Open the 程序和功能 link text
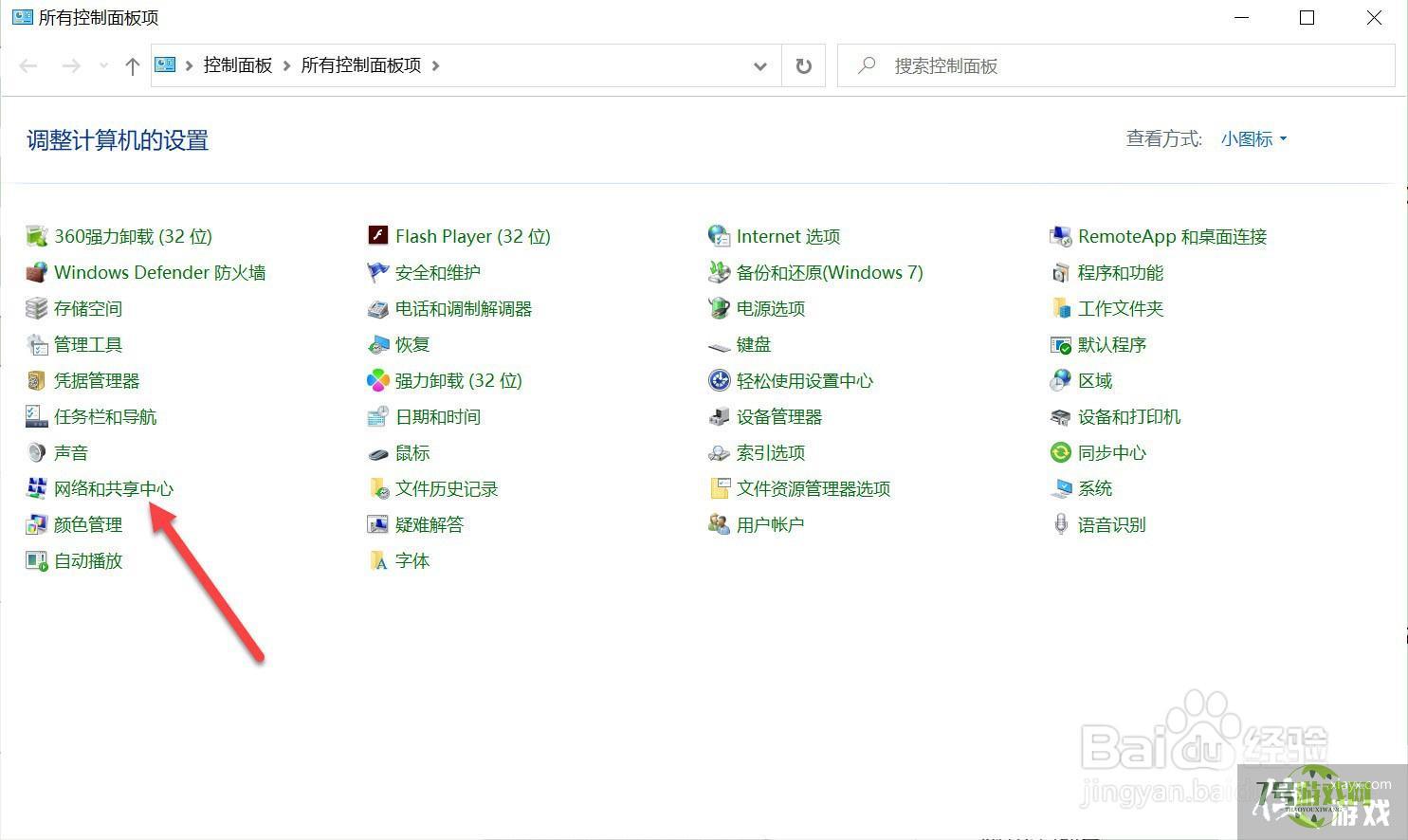This screenshot has width=1408, height=840. click(1121, 272)
